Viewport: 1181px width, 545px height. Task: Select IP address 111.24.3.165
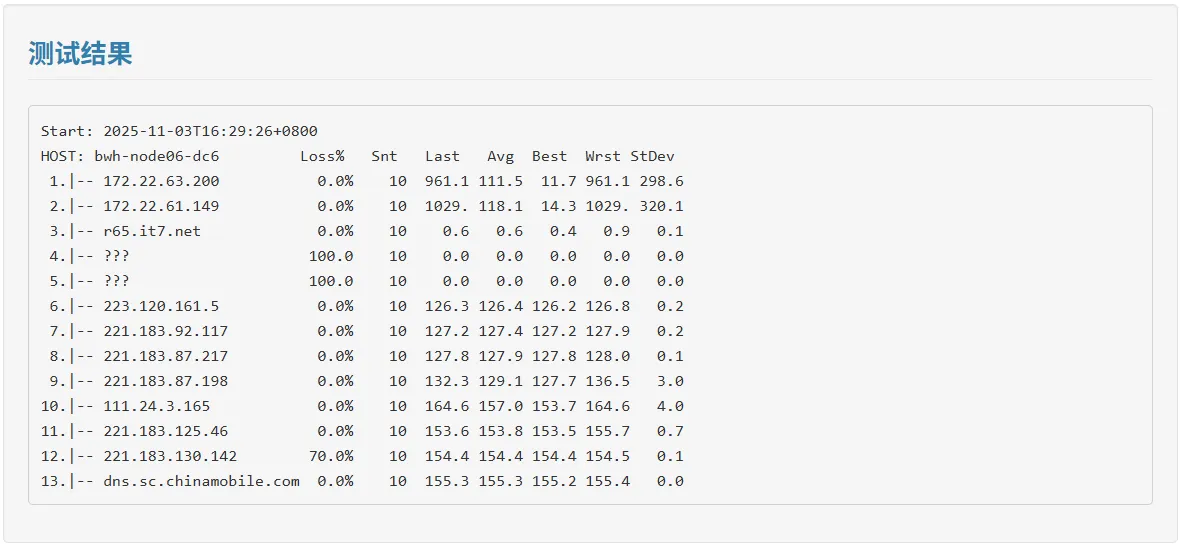[x=157, y=406]
